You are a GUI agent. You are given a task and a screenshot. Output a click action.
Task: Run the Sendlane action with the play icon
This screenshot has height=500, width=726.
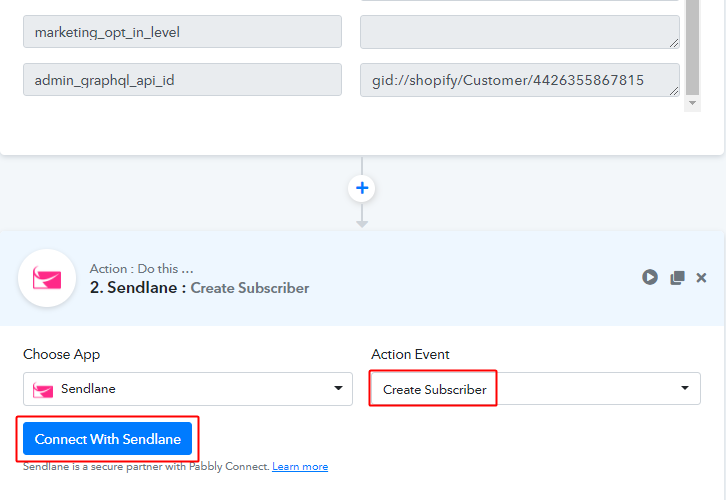[650, 277]
